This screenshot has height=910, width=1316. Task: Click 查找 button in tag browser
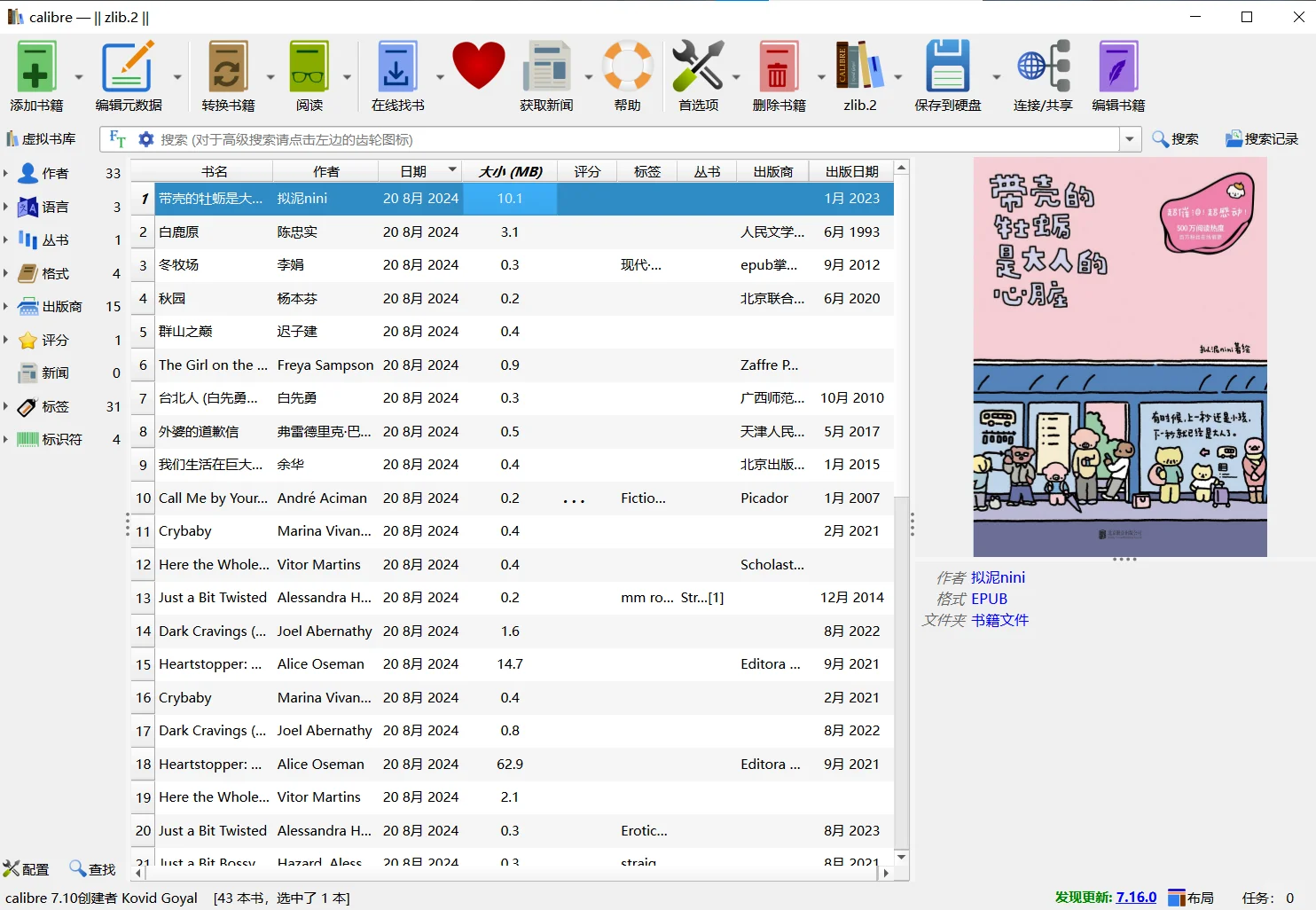pos(93,869)
